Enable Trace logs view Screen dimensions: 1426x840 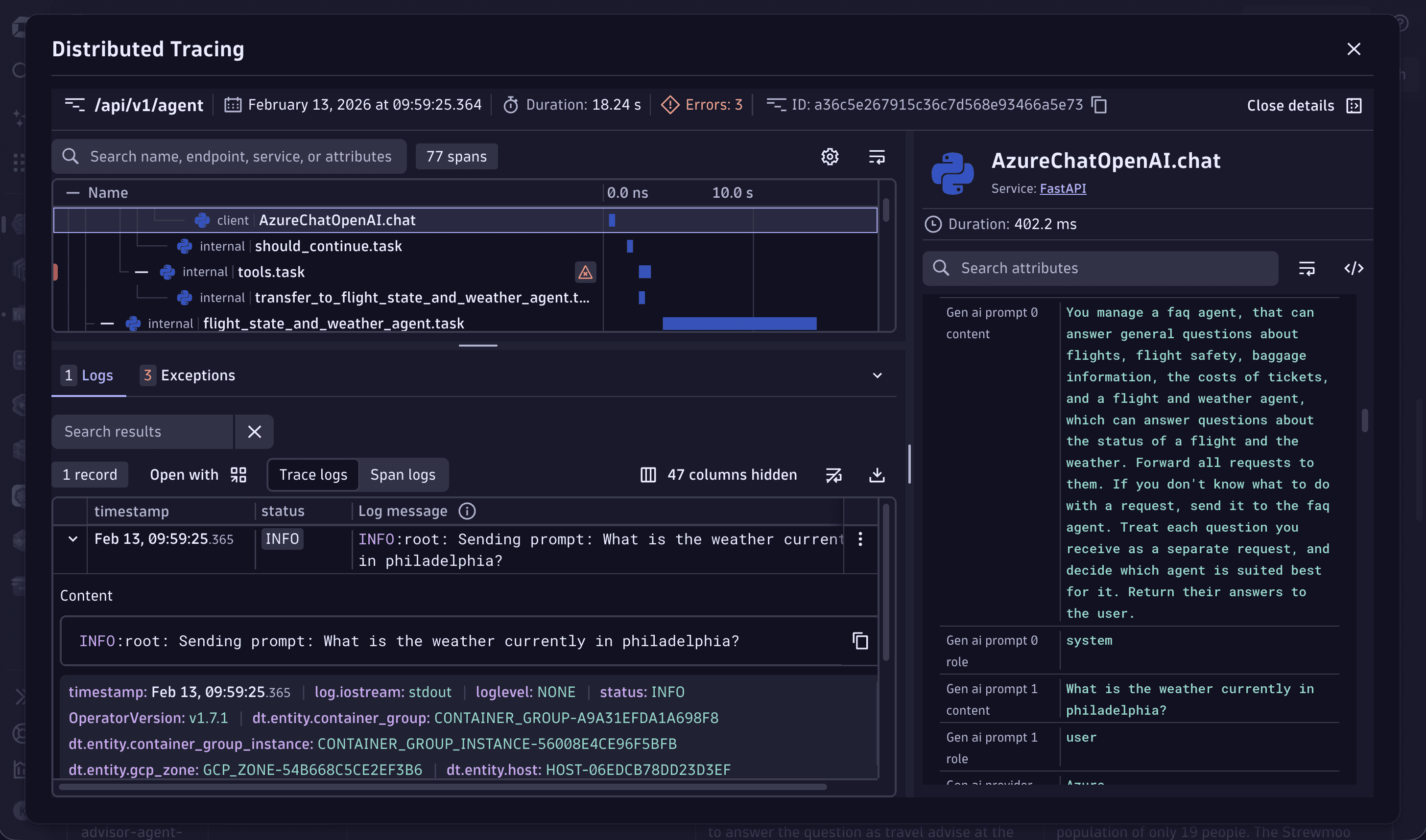pyautogui.click(x=313, y=475)
